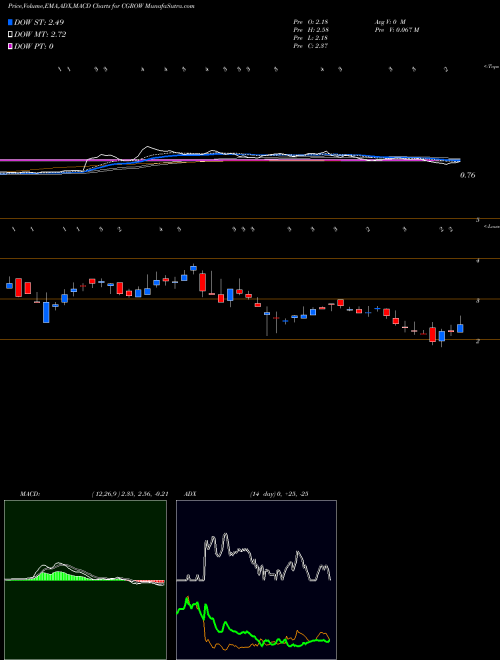Select the ADX (14 day) values text

click(277, 494)
